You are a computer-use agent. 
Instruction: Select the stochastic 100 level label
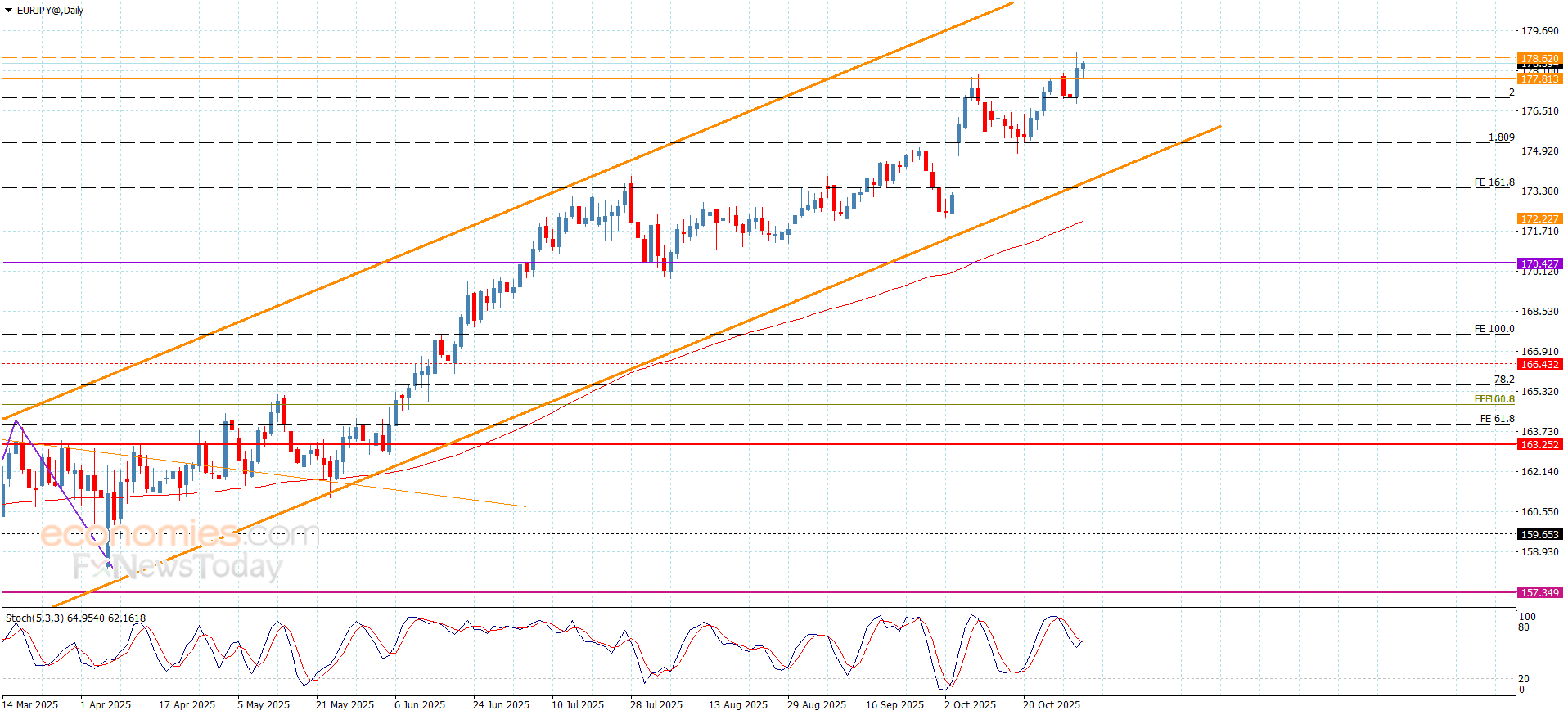point(1527,617)
